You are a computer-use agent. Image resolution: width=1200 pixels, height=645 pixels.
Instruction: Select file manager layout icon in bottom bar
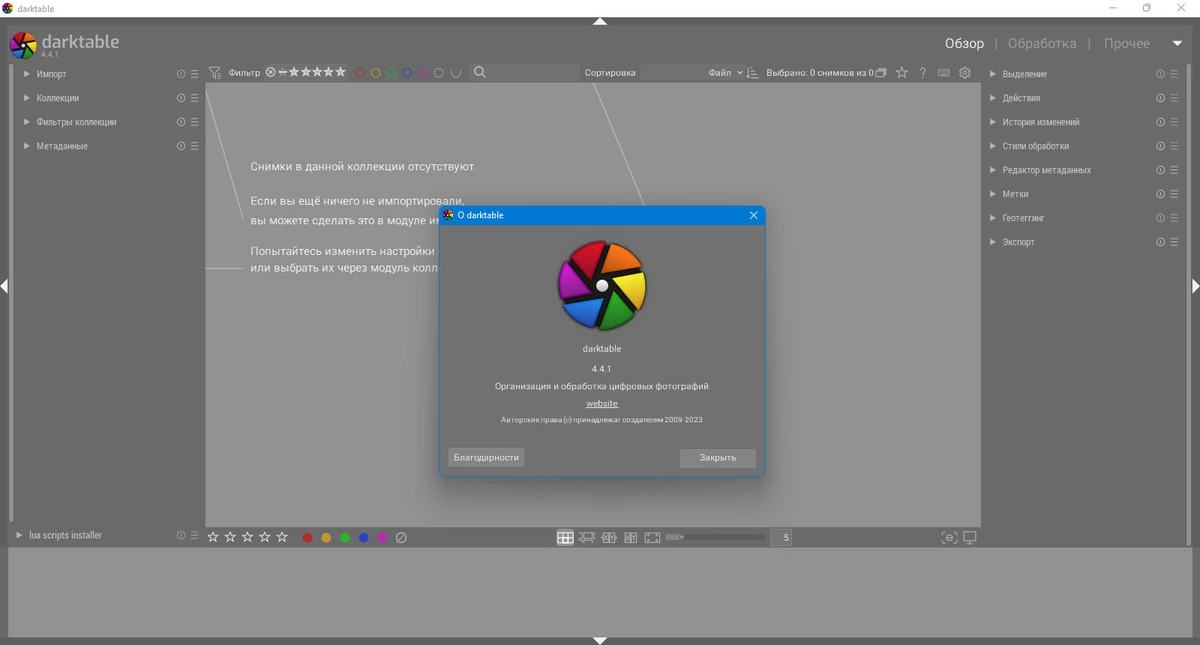pos(565,538)
